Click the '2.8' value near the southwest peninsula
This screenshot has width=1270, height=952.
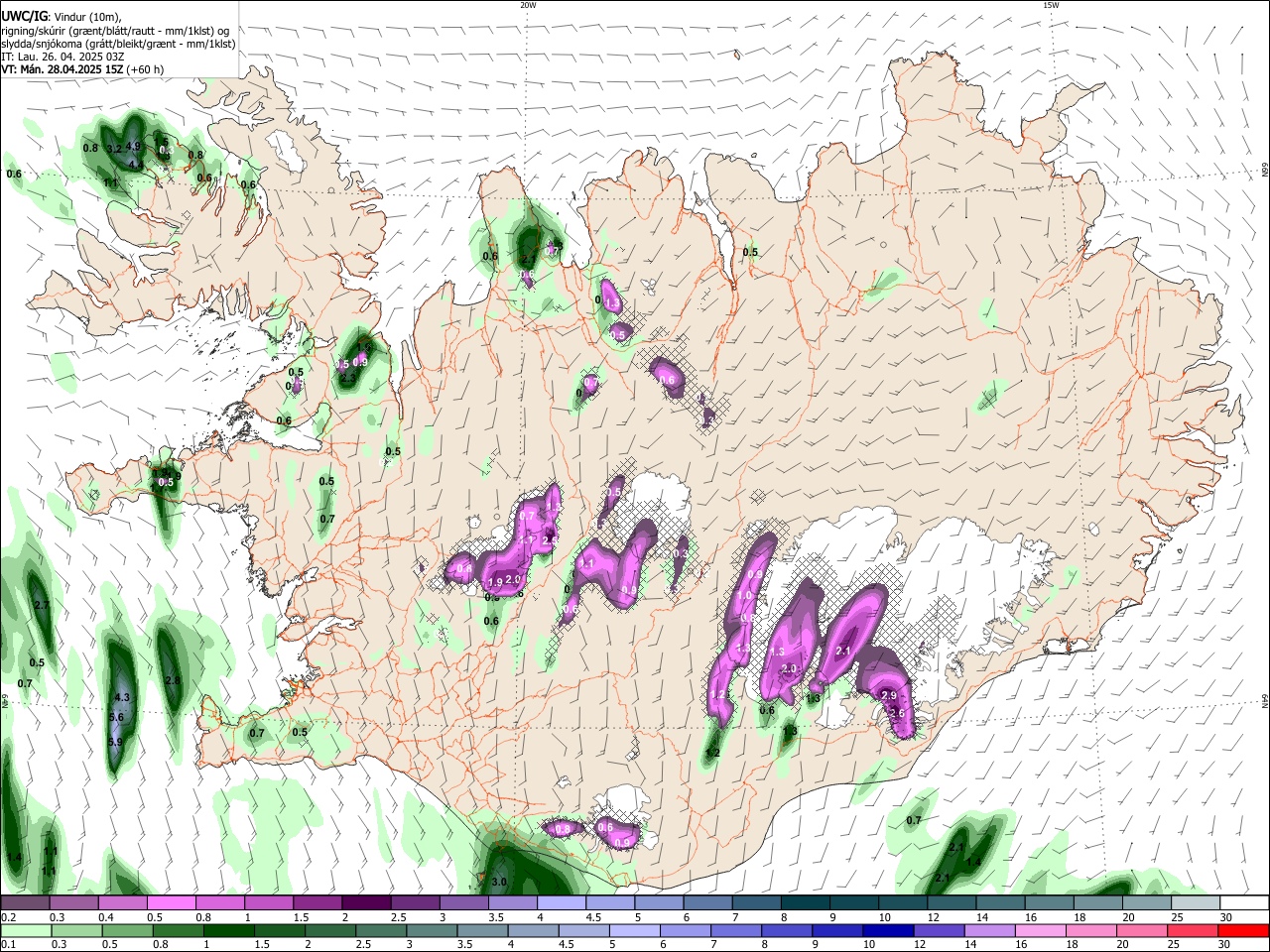[173, 680]
